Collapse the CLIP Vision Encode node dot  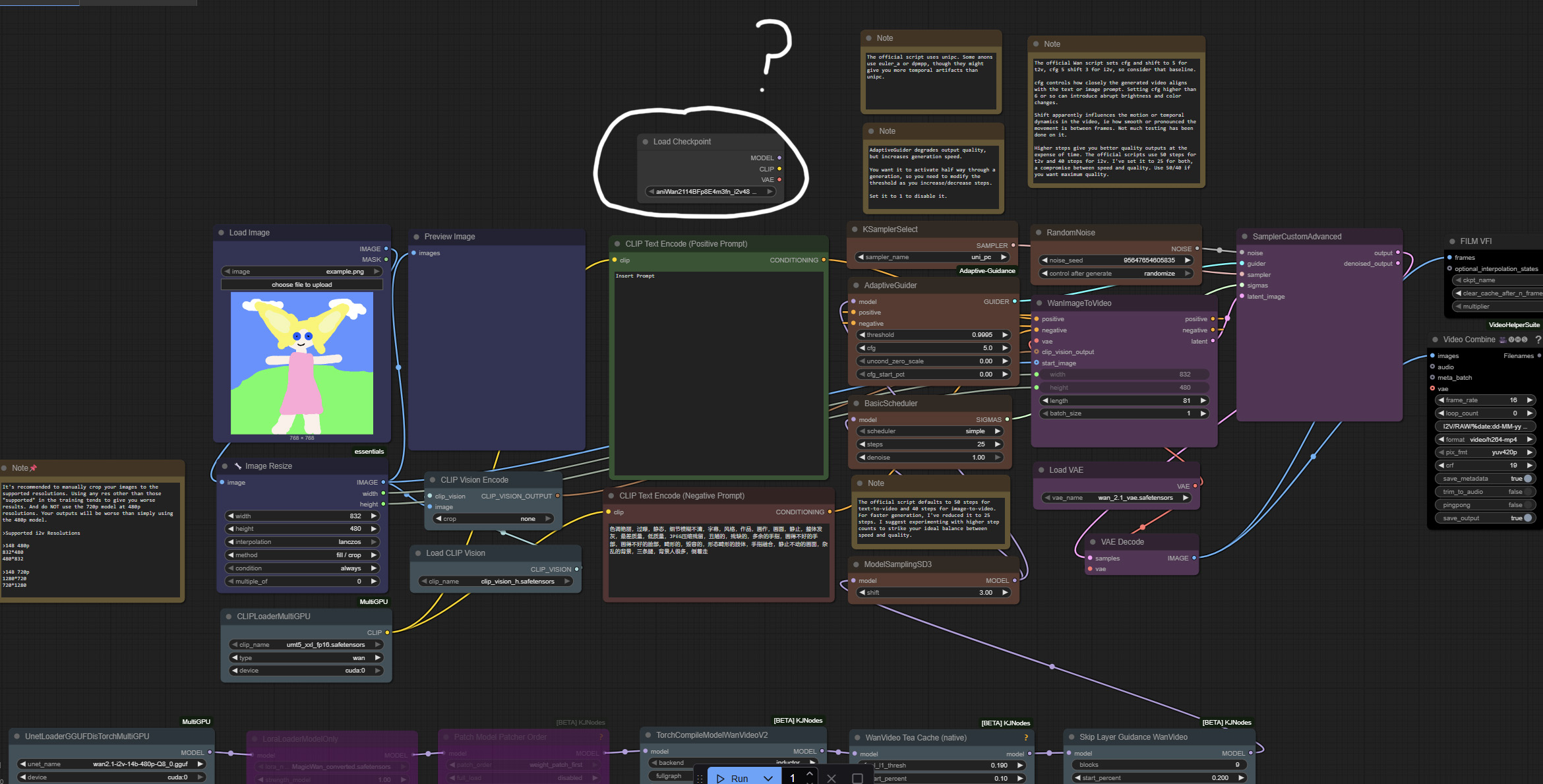[x=433, y=480]
